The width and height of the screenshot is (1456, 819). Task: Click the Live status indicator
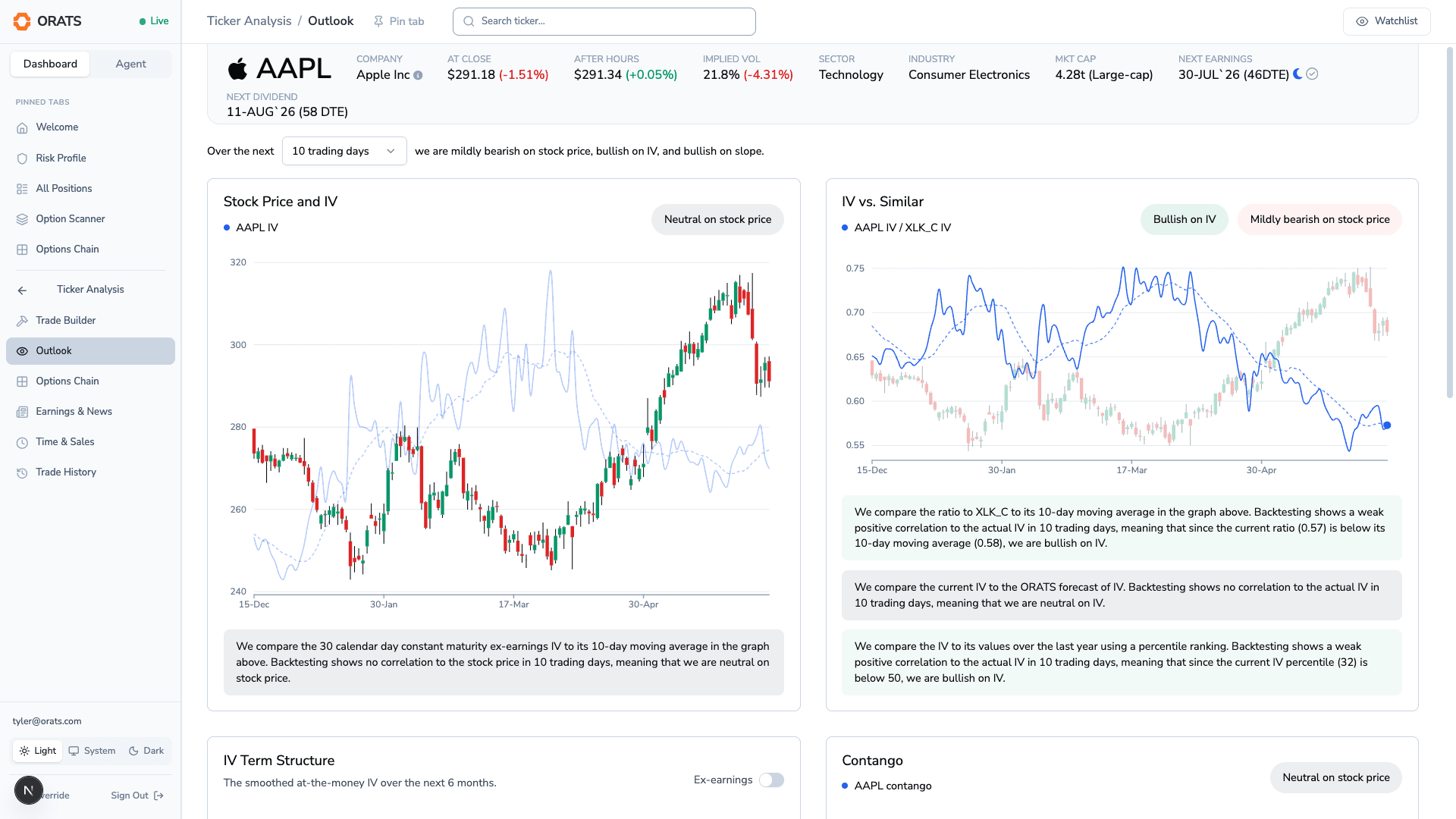[x=154, y=21]
